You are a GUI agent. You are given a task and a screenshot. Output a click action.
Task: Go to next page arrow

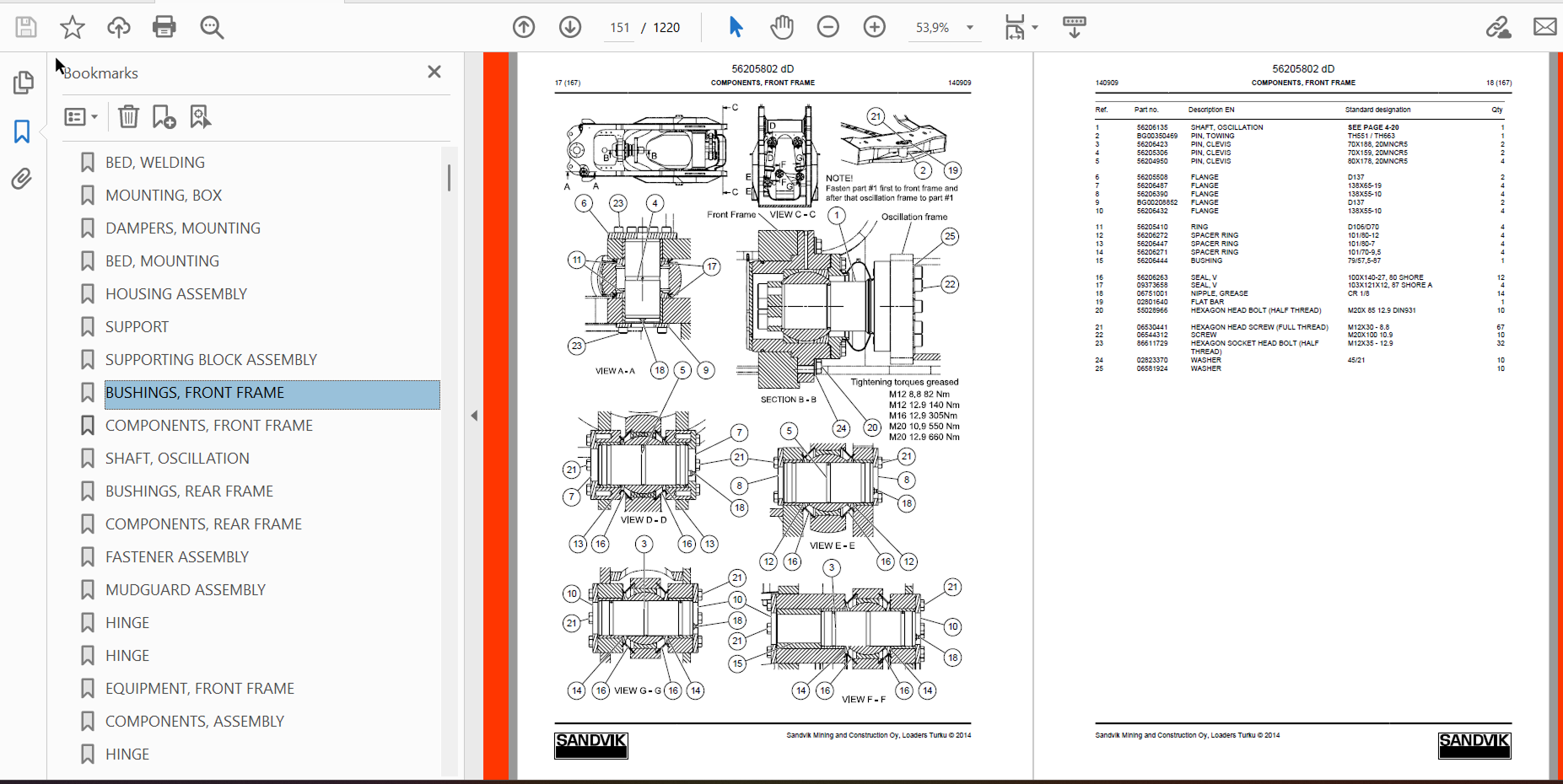click(x=570, y=27)
